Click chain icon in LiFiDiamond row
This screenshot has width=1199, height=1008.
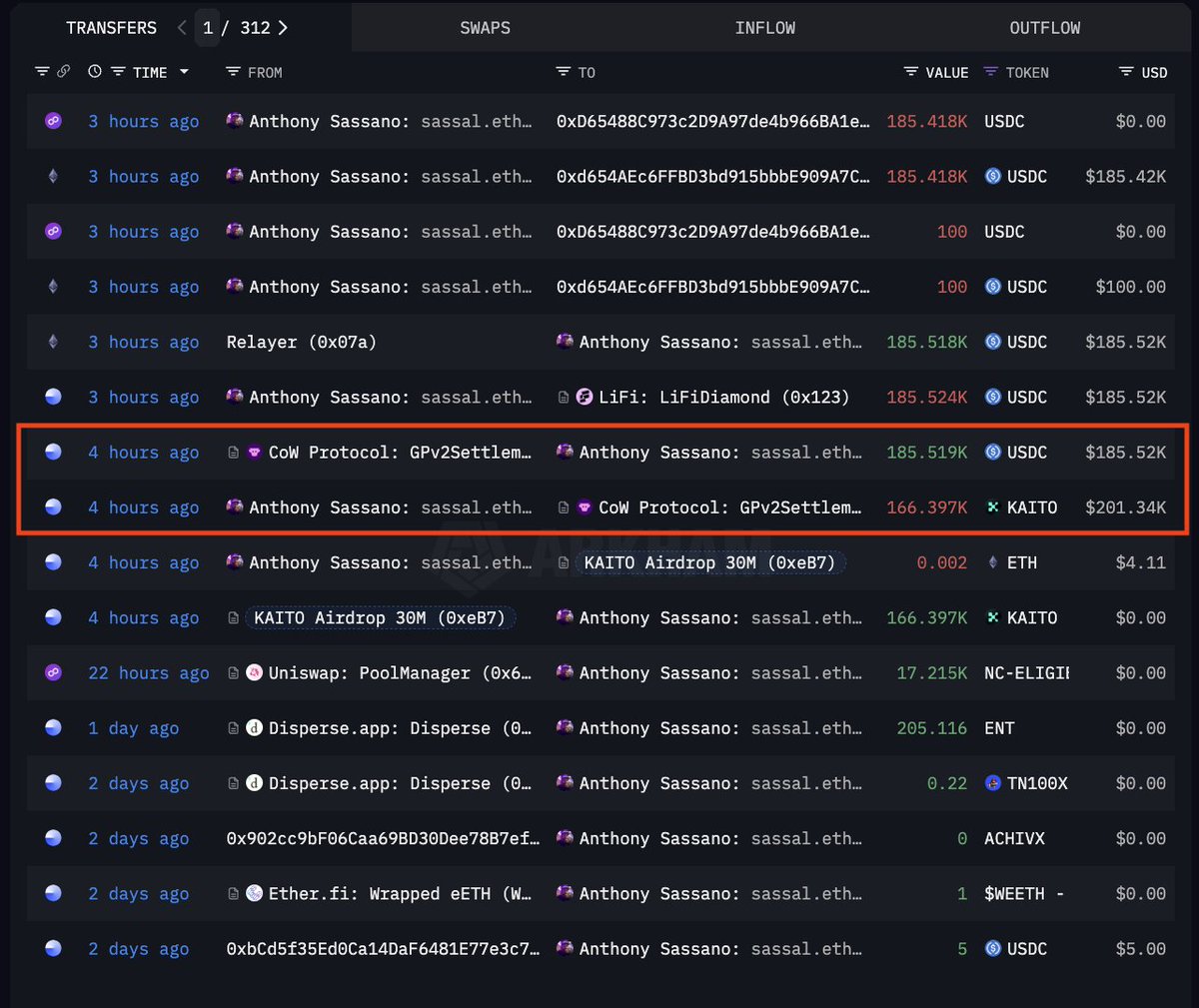pos(53,397)
